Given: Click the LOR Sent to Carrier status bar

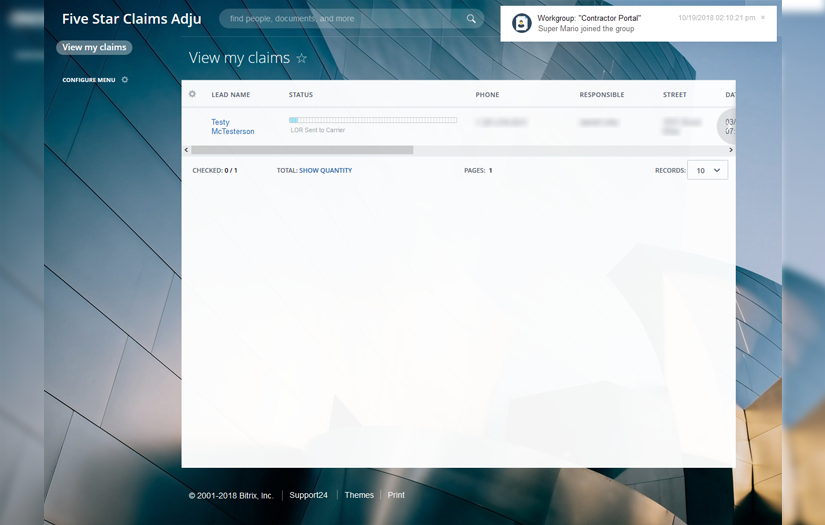Looking at the screenshot, I should pyautogui.click(x=373, y=120).
